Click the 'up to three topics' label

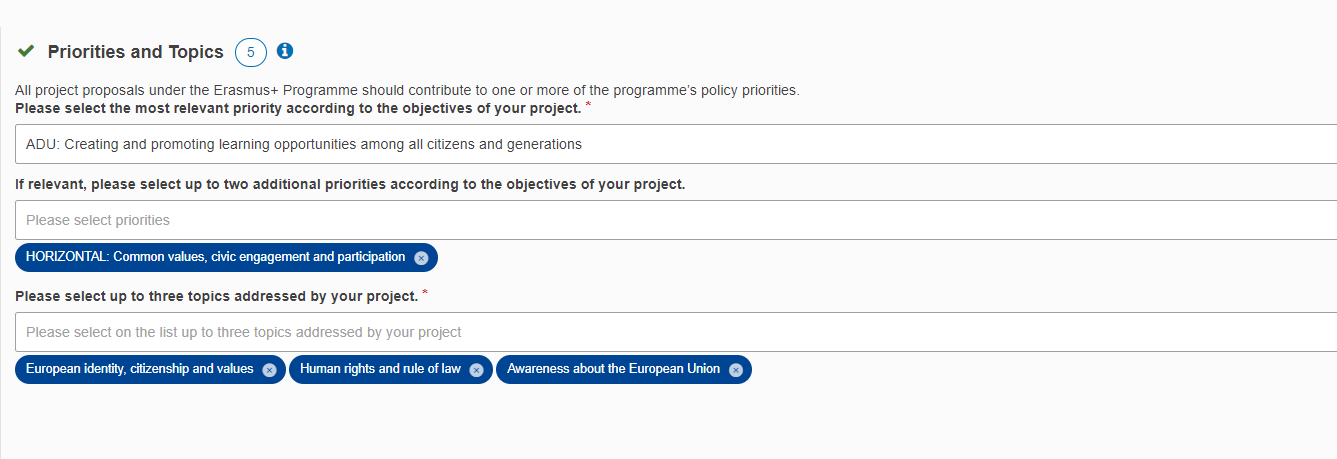216,296
